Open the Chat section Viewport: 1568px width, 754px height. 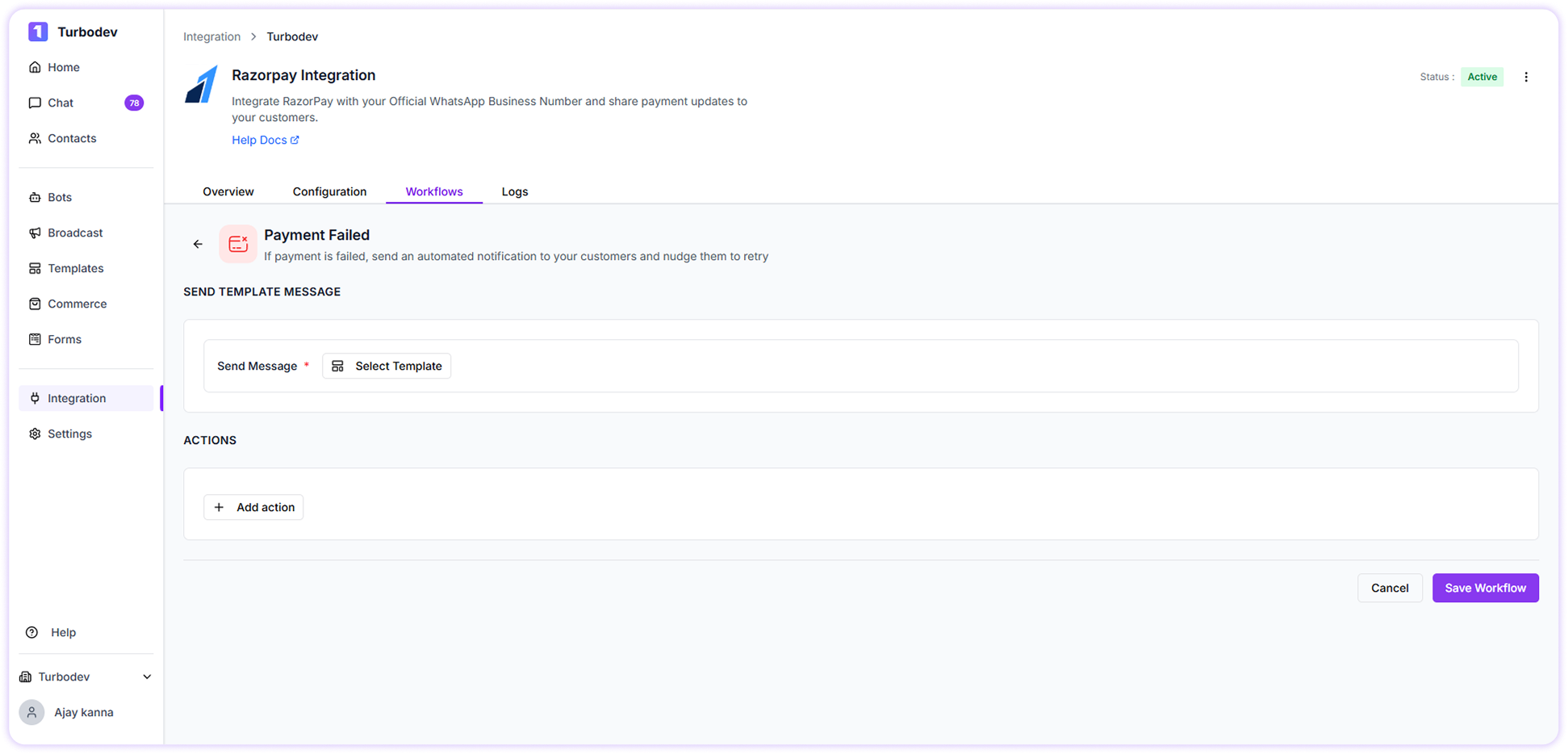point(51,103)
